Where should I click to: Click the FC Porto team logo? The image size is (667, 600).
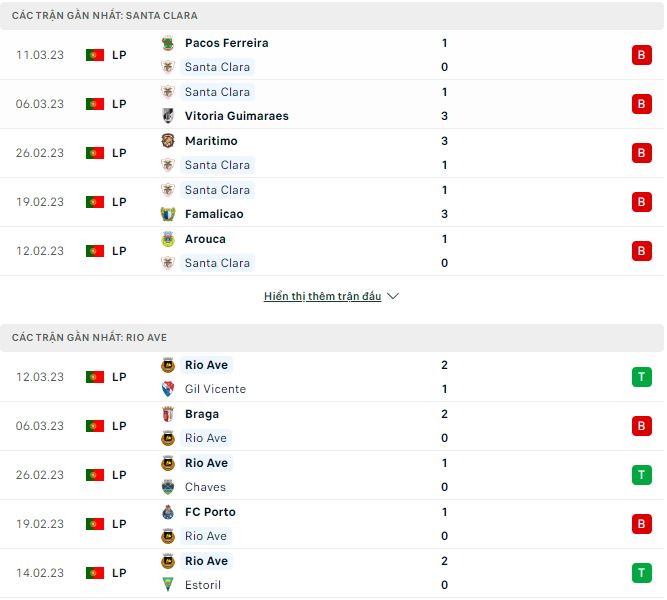click(168, 512)
